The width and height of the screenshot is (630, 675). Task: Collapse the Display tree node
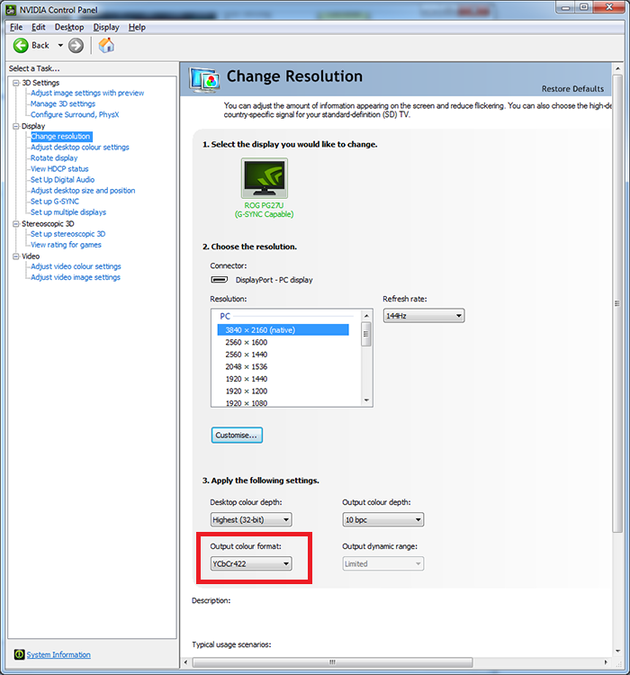tap(16, 126)
